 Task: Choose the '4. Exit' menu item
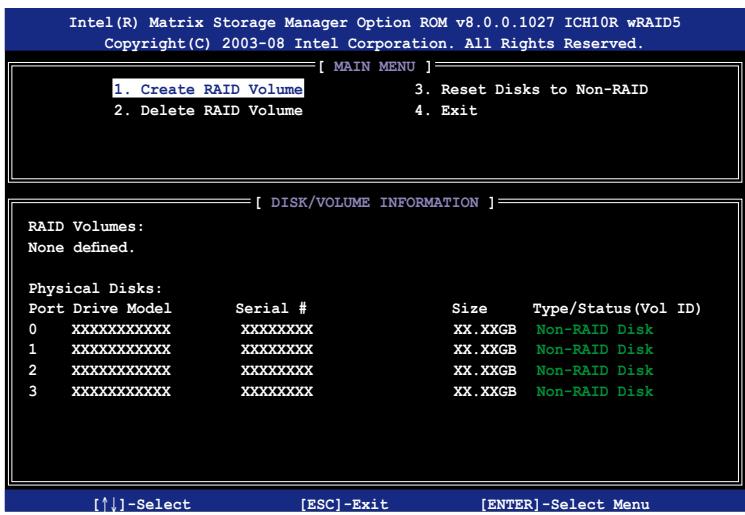coord(446,110)
